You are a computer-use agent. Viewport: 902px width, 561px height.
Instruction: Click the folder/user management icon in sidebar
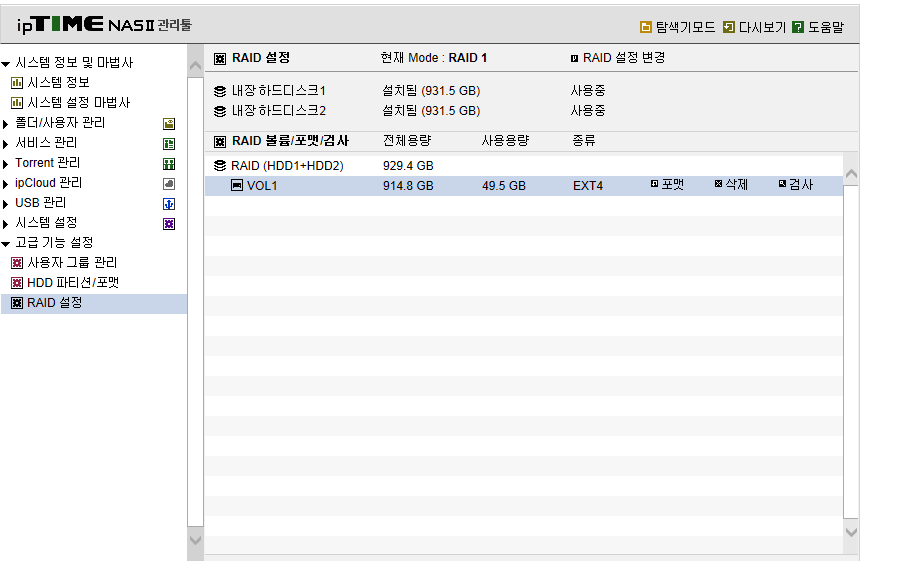point(169,124)
